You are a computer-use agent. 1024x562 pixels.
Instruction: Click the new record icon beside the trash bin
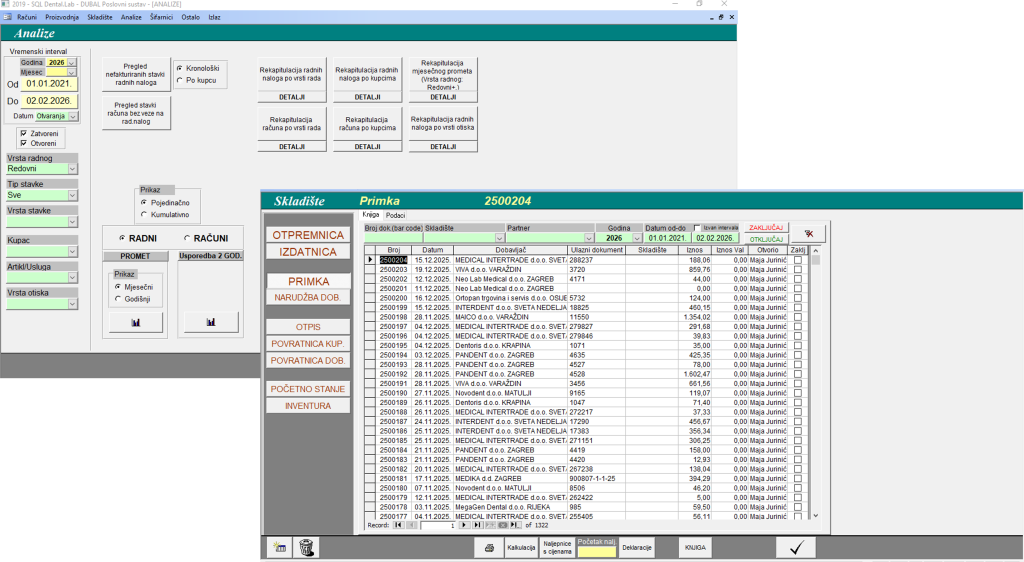click(x=281, y=547)
